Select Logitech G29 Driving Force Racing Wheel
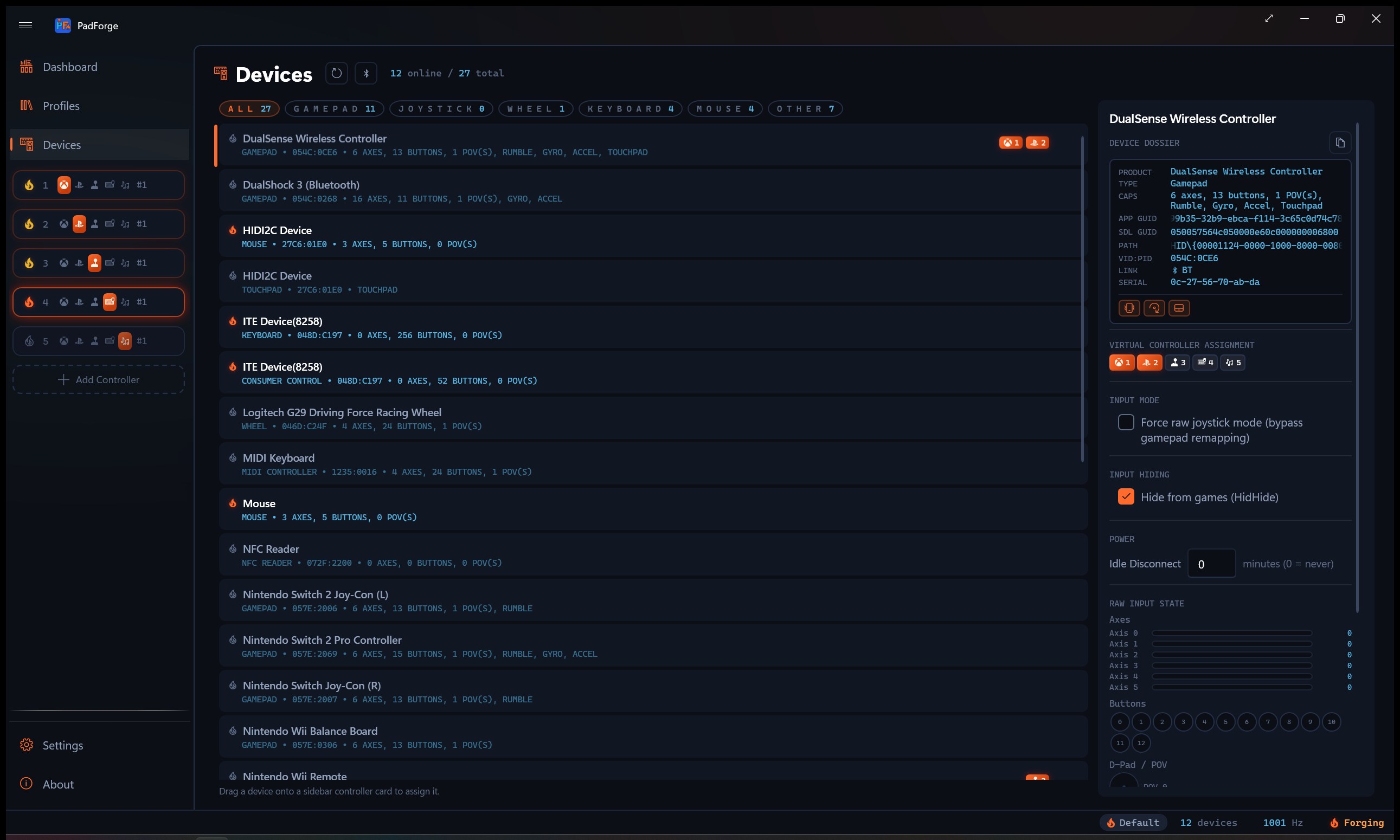Viewport: 1400px width, 840px height. pos(653,418)
